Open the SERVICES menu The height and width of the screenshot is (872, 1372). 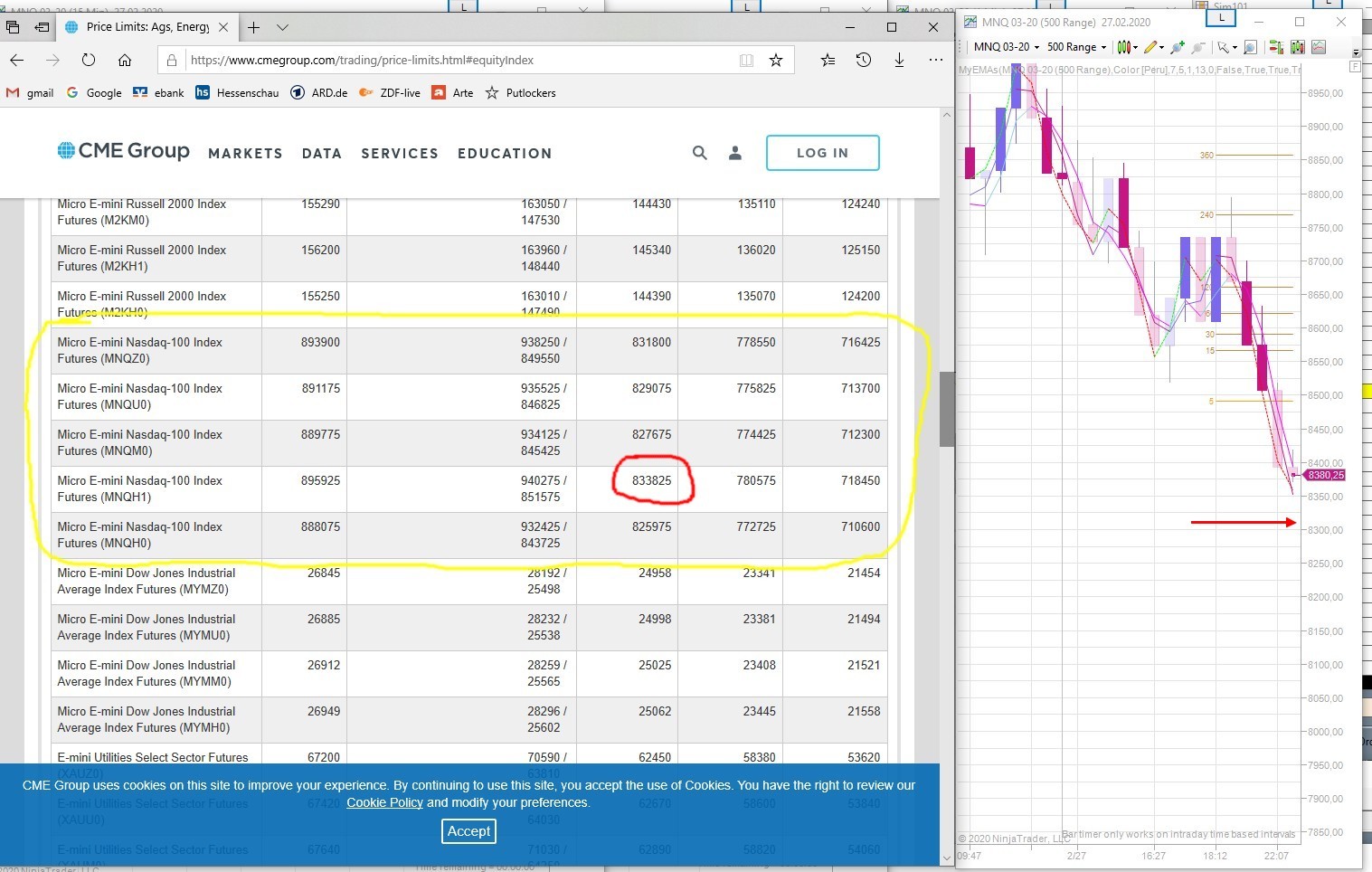click(400, 154)
